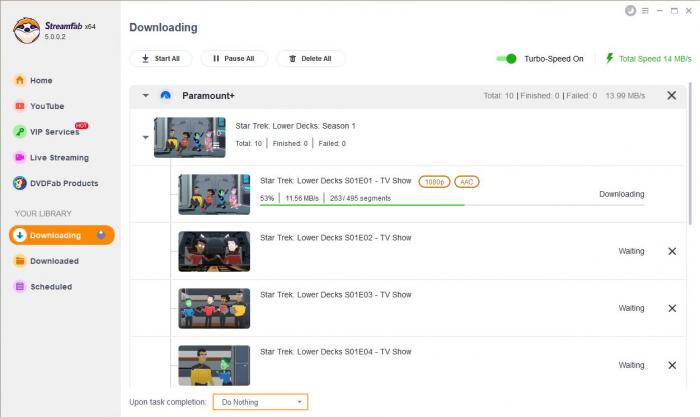Viewport: 700px width, 417px height.
Task: Go to Live Streaming section
Action: pos(58,158)
